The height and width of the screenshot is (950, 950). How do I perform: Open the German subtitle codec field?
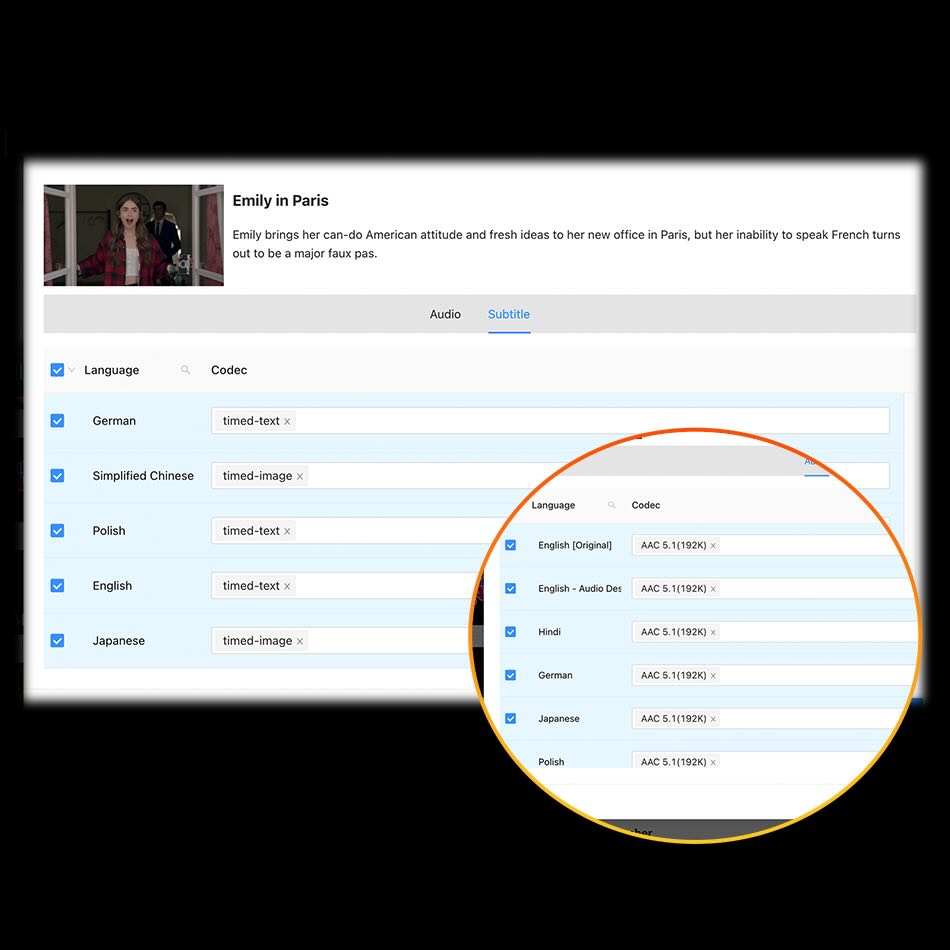(550, 420)
